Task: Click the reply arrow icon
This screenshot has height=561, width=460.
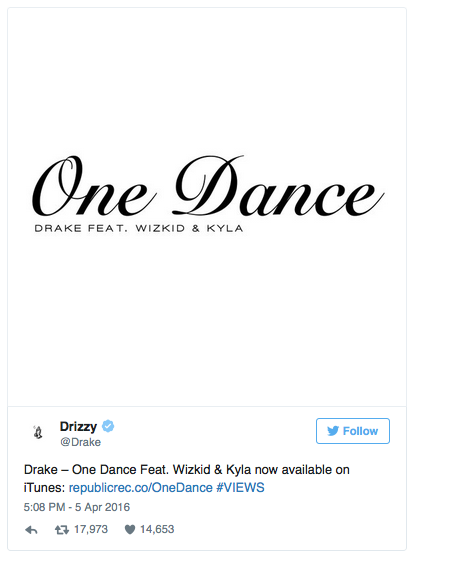Action: click(31, 530)
